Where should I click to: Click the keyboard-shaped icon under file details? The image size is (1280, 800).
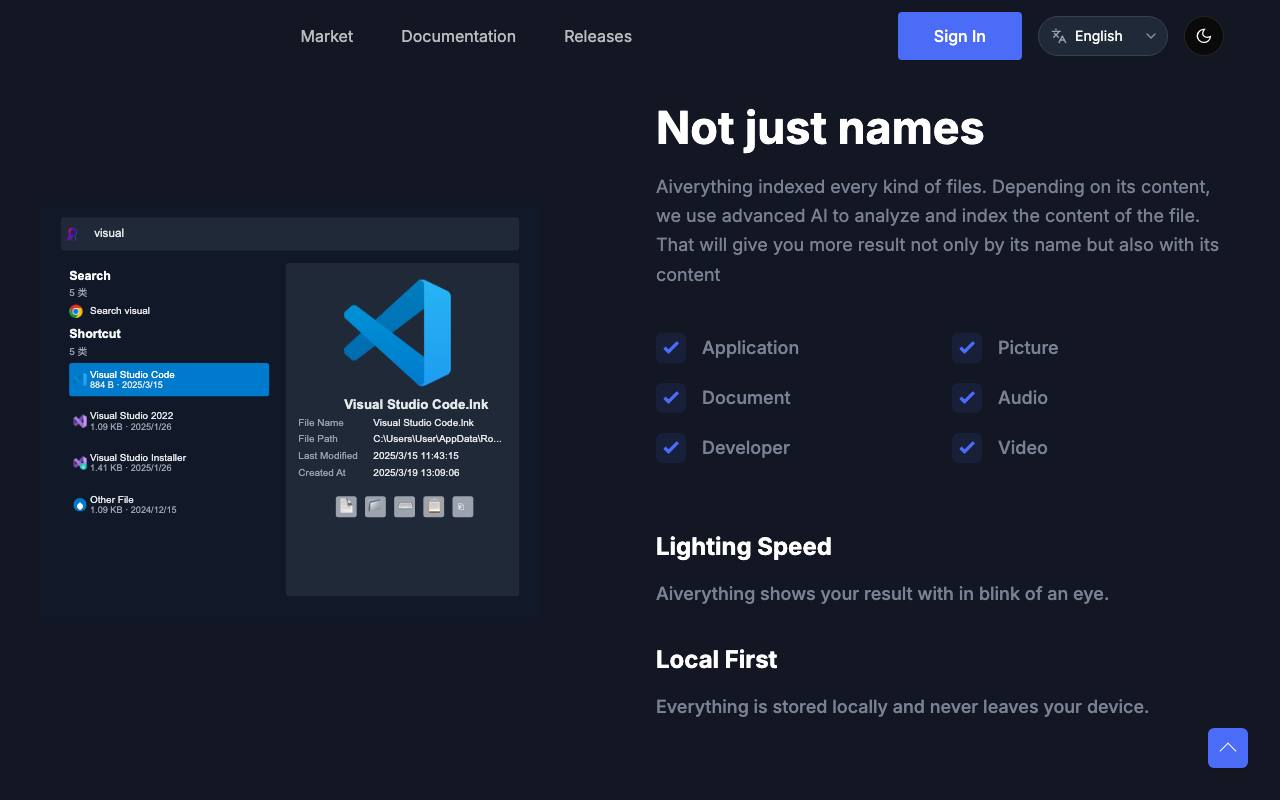coord(404,507)
